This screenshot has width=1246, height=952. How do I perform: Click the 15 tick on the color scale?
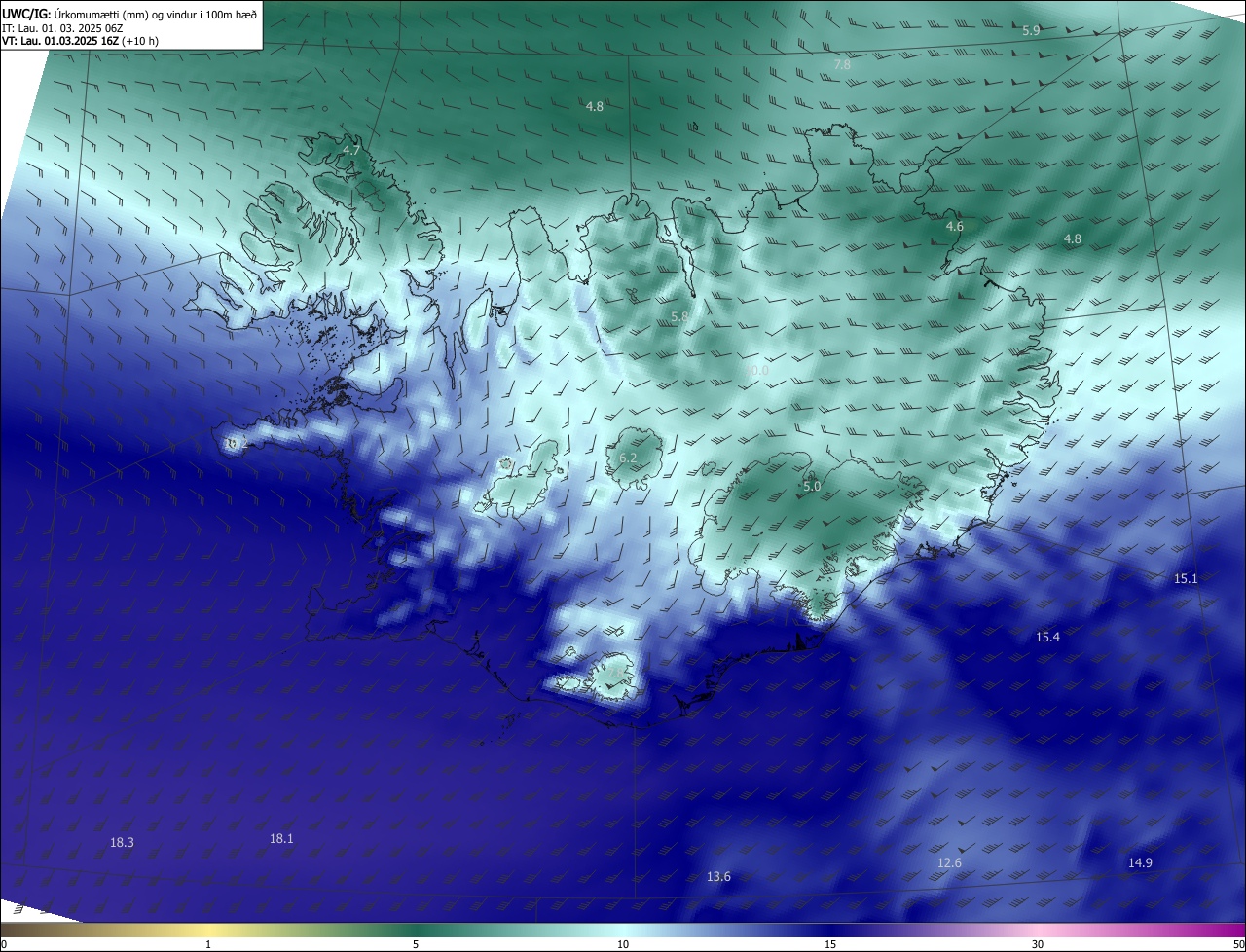pos(830,944)
